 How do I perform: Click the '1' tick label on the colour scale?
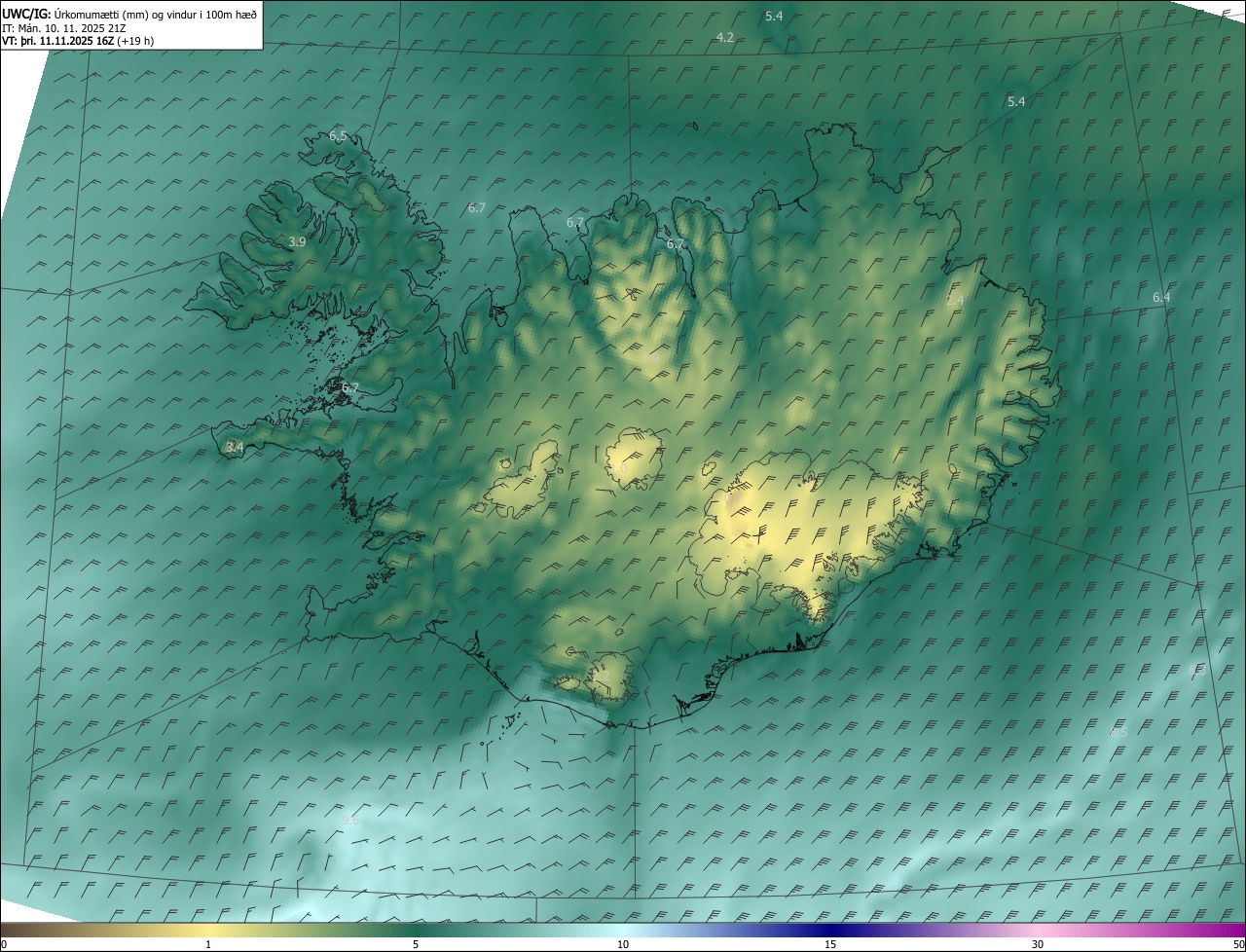(x=208, y=944)
